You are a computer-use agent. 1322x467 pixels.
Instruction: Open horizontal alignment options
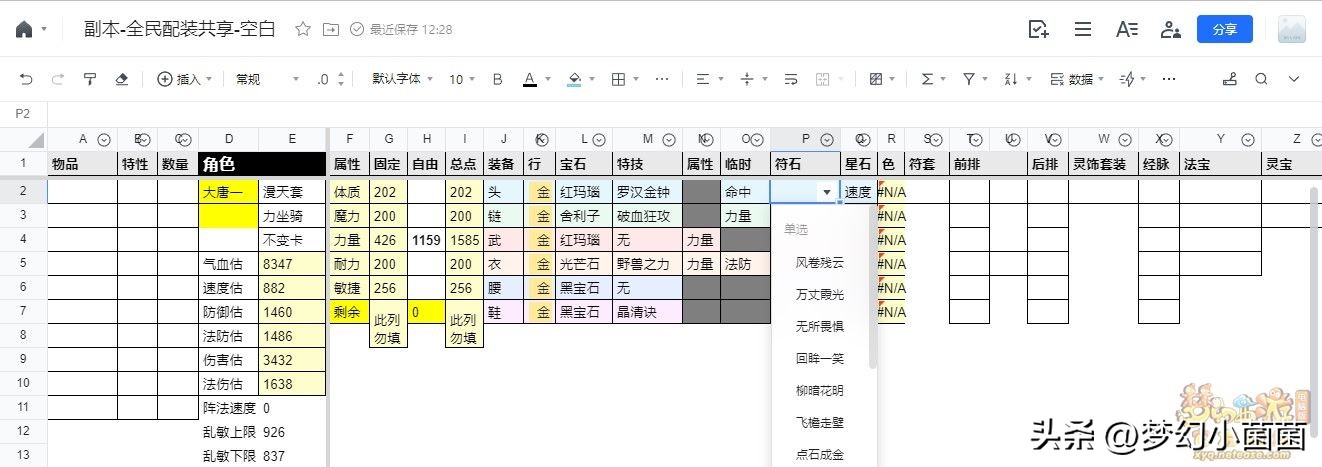click(x=703, y=79)
